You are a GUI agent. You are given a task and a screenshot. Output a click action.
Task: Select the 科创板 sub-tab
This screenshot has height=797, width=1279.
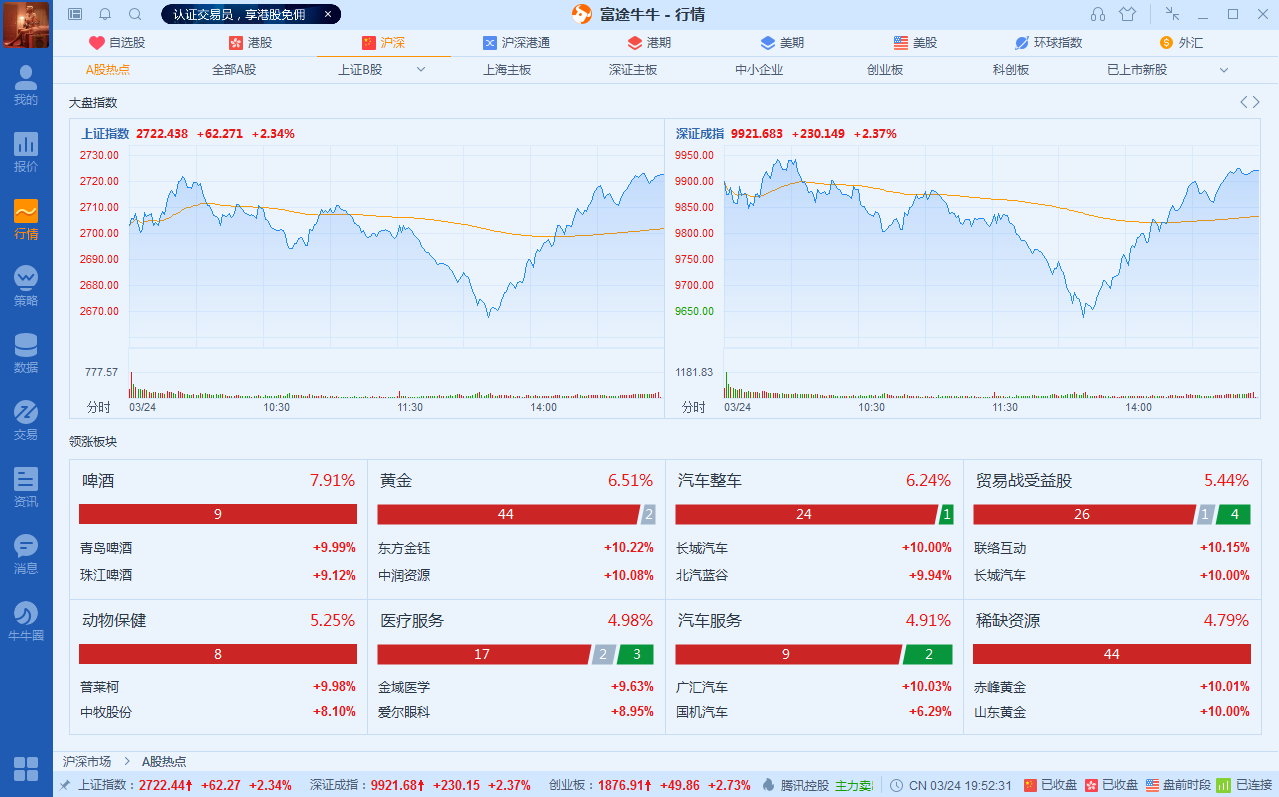coord(1011,70)
